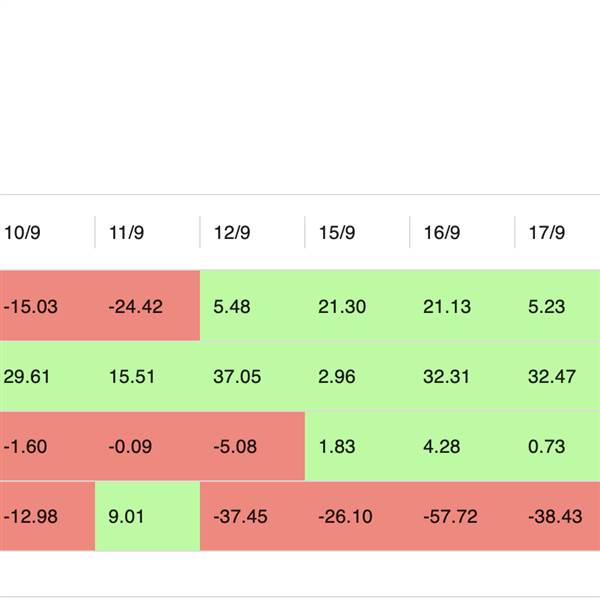Select the 17/9 column header
Image resolution: width=600 pixels, height=600 pixels.
547,233
